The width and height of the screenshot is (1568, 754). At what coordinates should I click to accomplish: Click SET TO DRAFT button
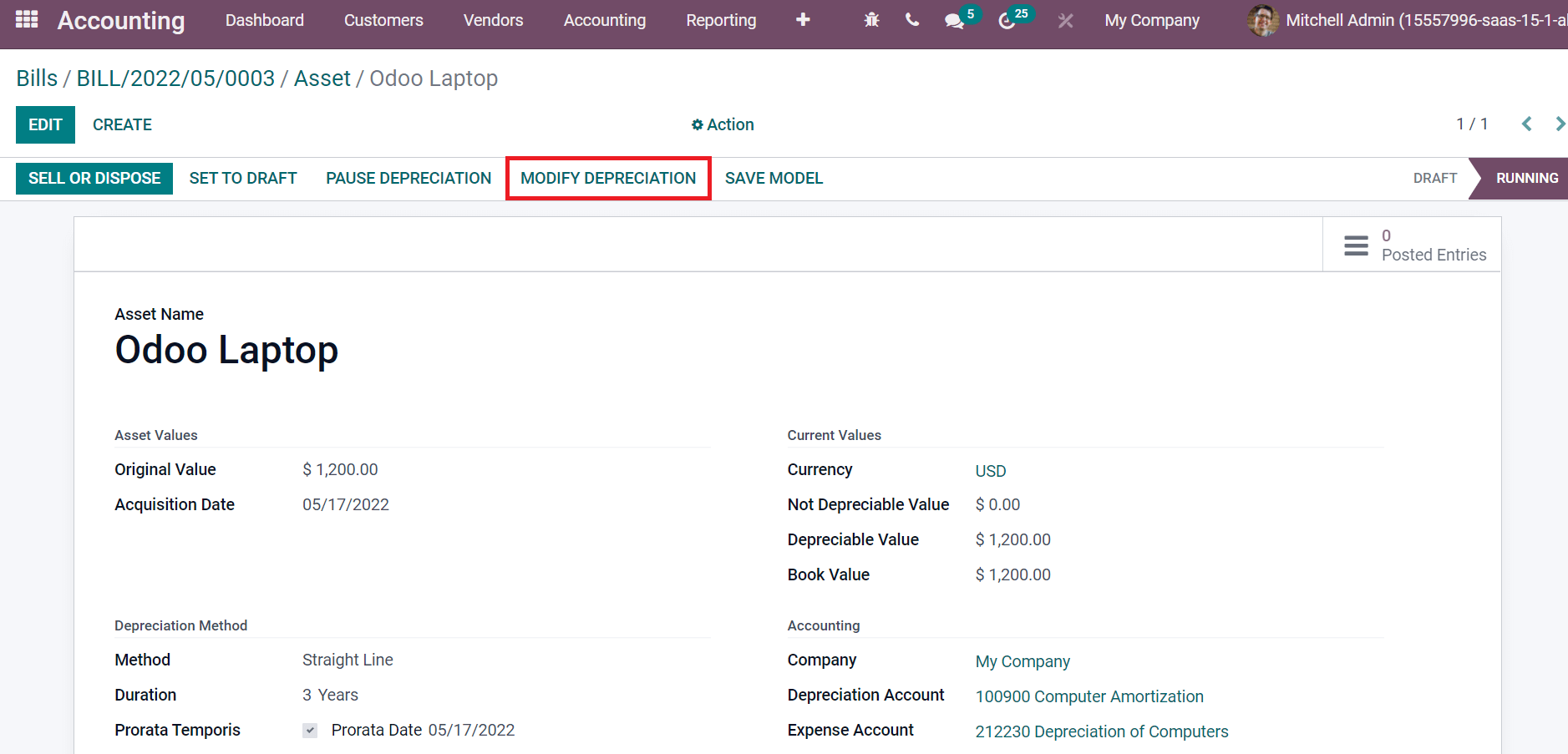click(x=243, y=179)
